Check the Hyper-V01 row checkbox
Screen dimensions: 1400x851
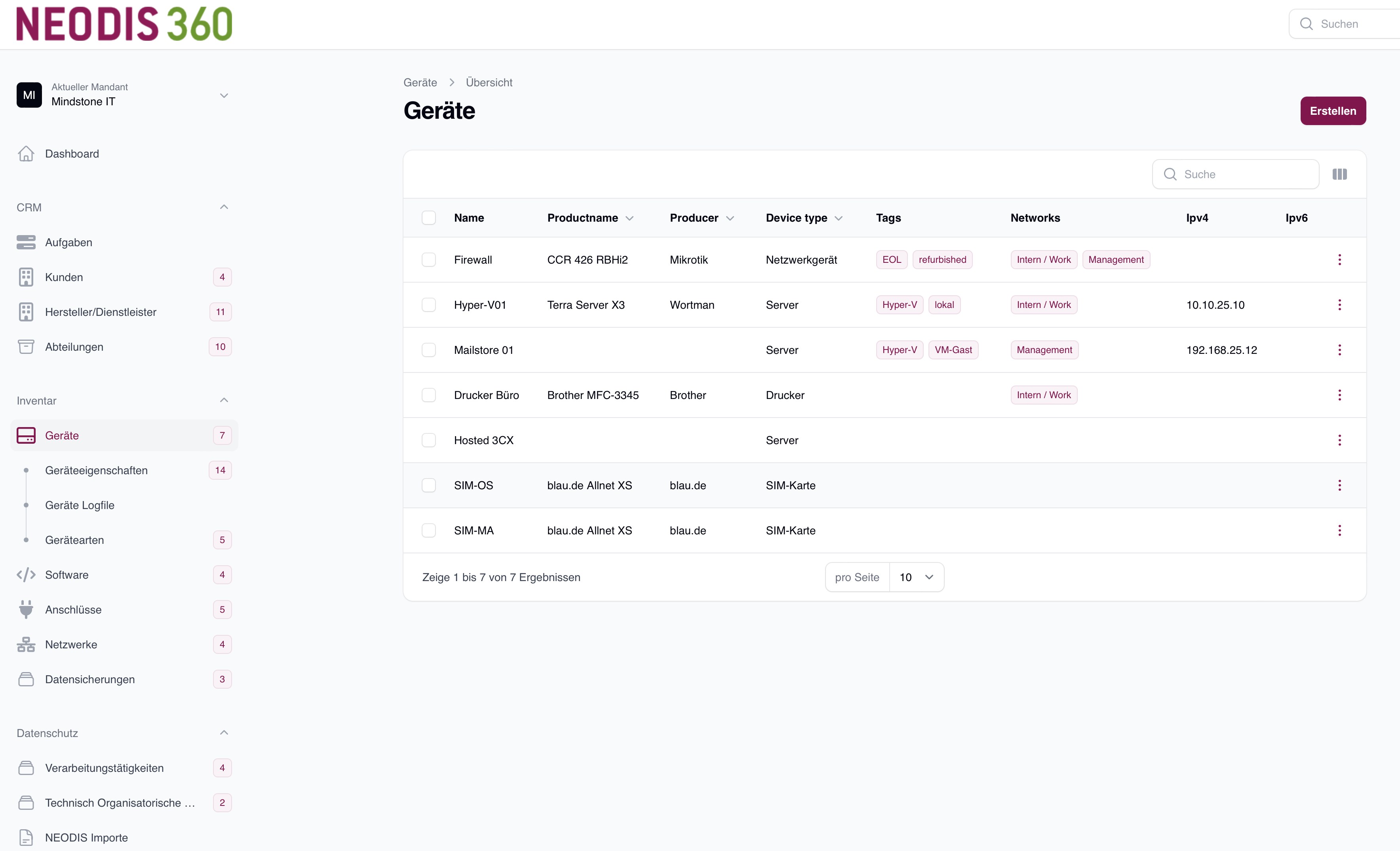428,305
